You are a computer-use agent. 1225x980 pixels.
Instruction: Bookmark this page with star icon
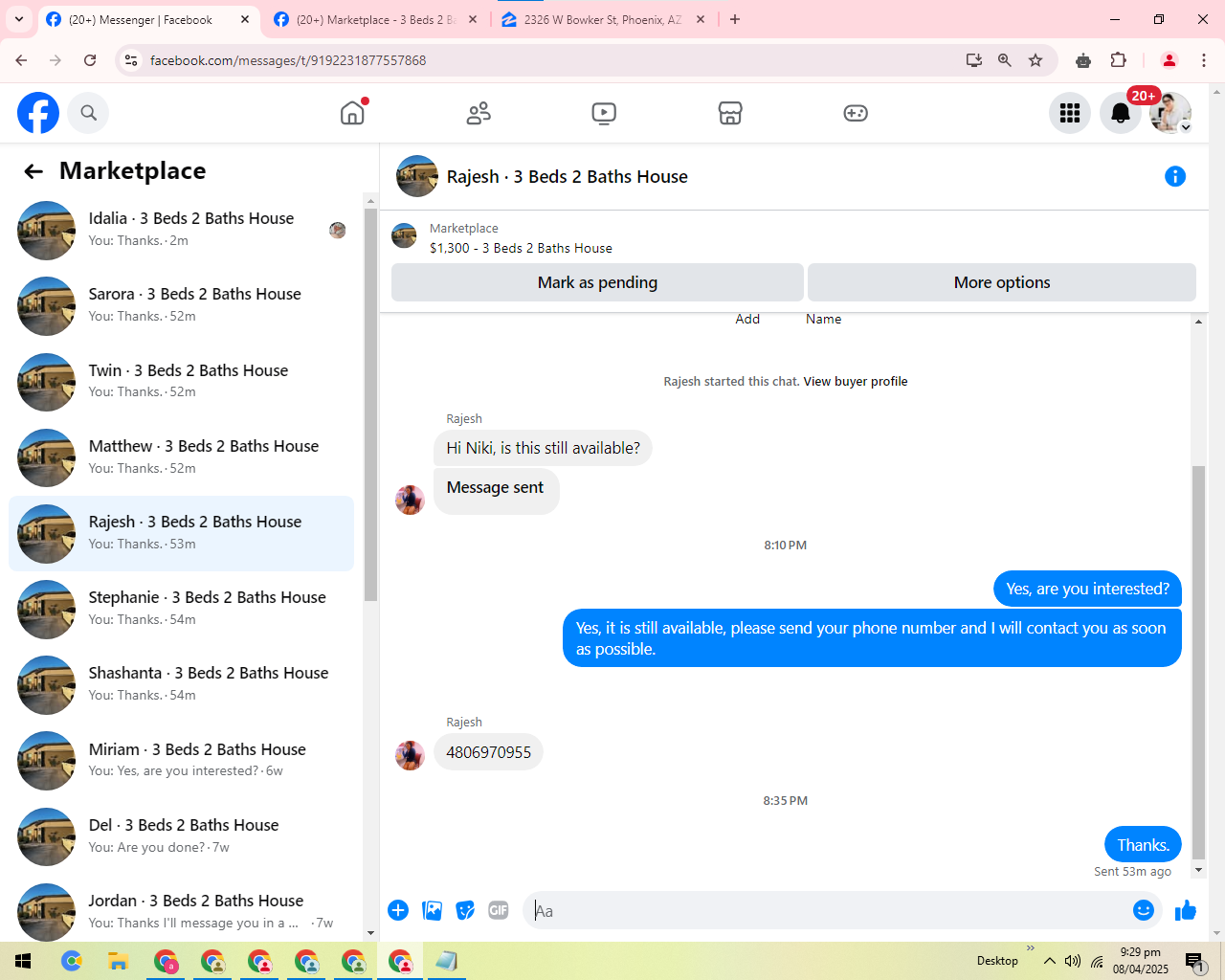coord(1036,60)
